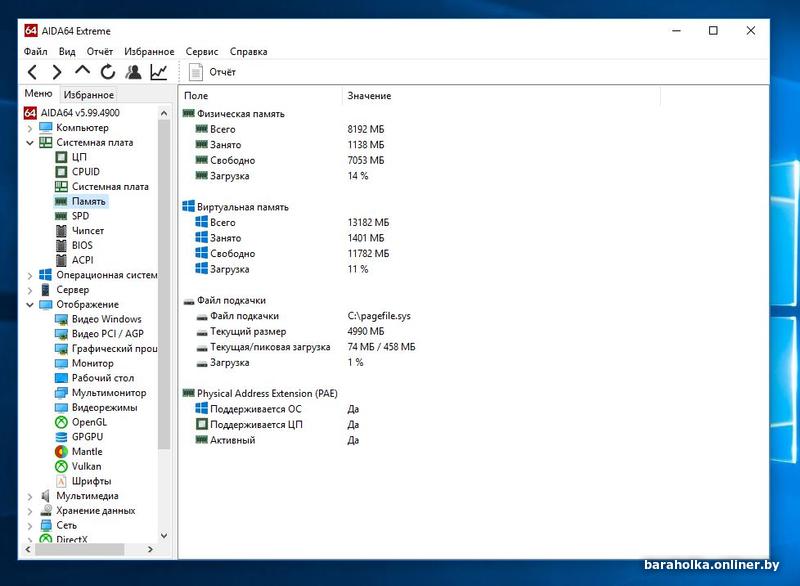
Task: Open the Избранное menu in the menu bar
Action: 149,52
